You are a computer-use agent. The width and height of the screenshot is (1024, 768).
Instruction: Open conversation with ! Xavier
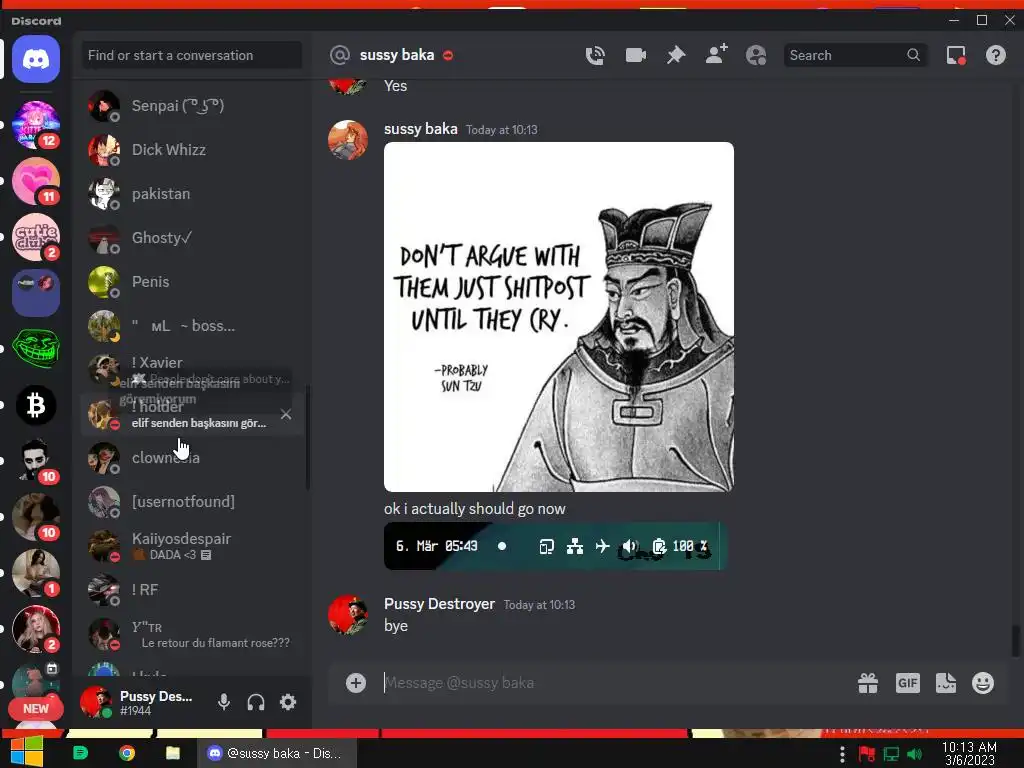(191, 368)
